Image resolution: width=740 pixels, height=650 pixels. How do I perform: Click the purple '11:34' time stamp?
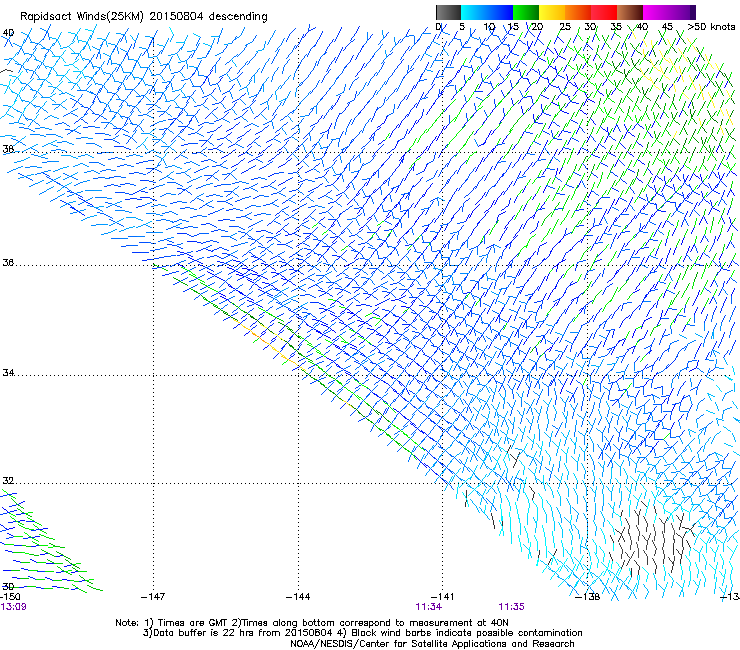tap(429, 607)
